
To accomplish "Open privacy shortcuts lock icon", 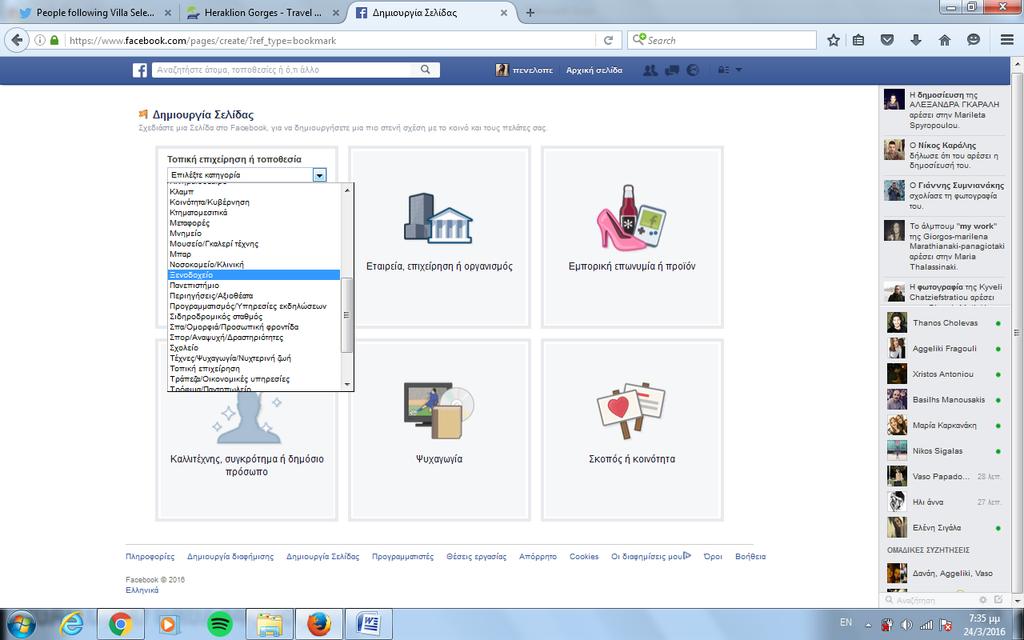I will point(724,70).
